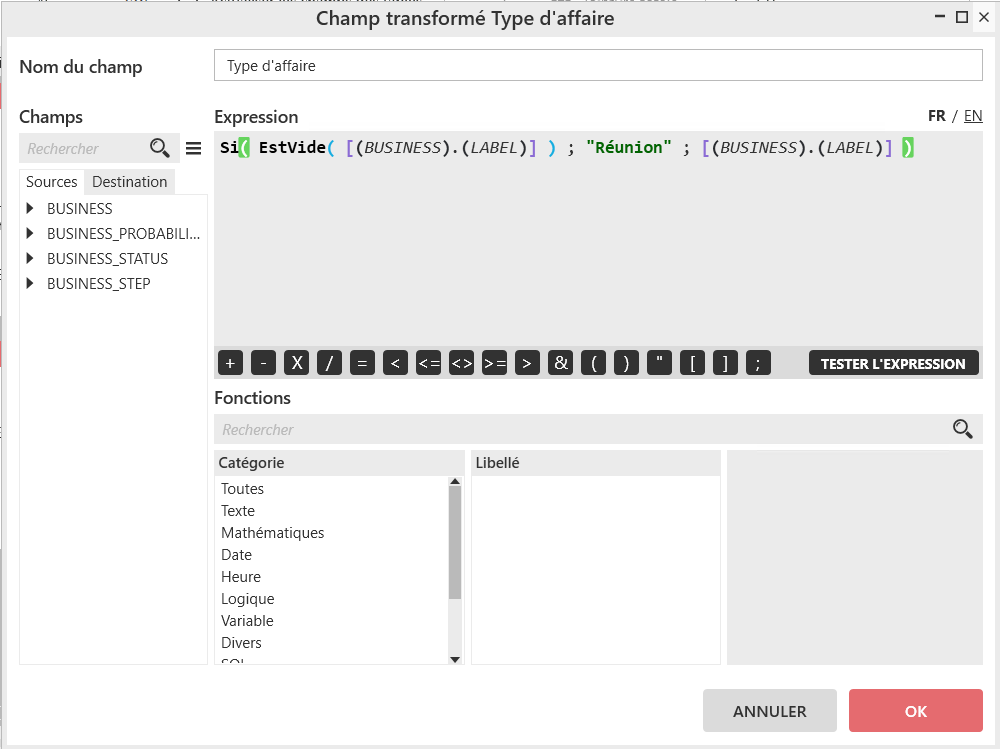This screenshot has width=1000, height=749.
Task: Cancel with the ANNULER button
Action: pyautogui.click(x=769, y=711)
